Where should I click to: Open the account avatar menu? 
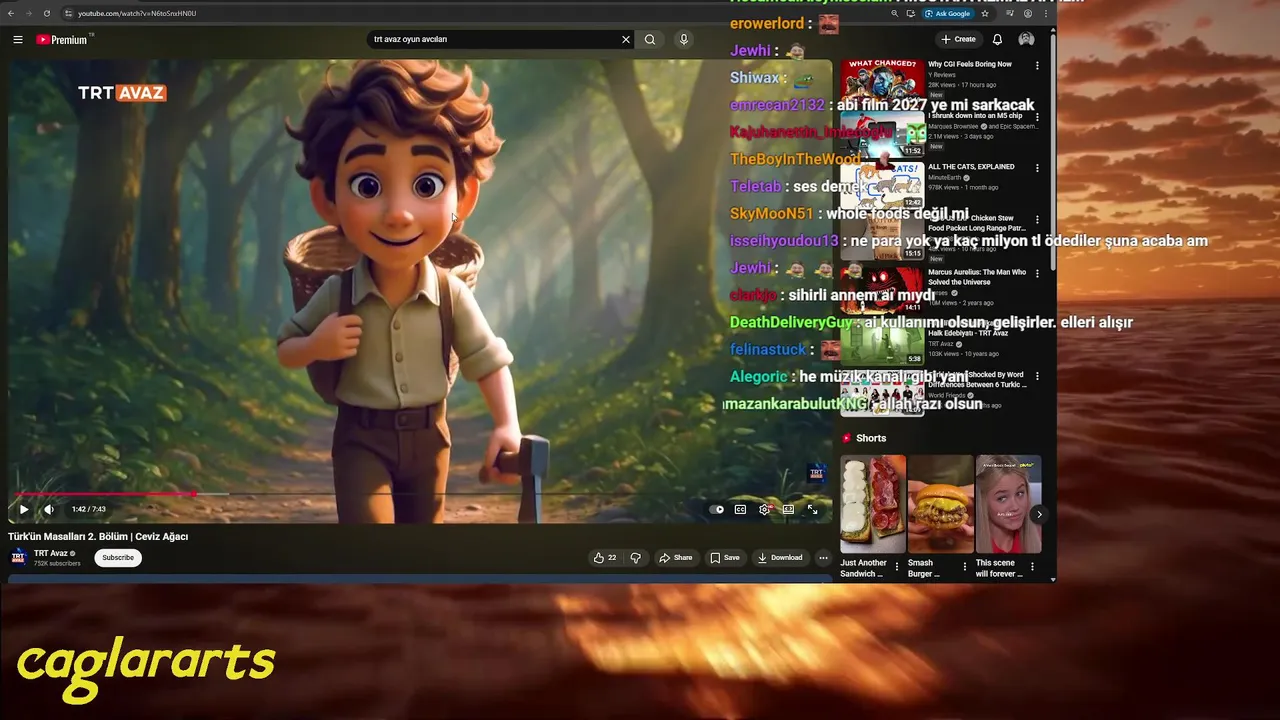click(1026, 40)
